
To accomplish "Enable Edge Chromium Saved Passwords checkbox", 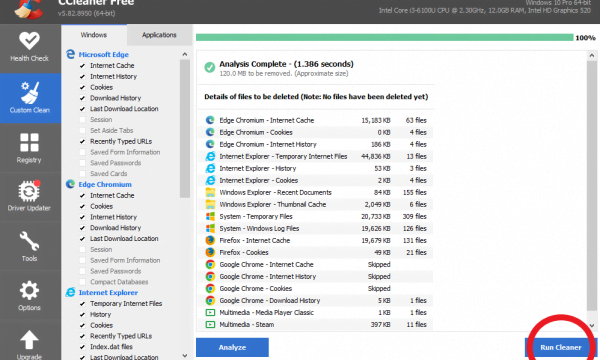I will coord(82,271).
